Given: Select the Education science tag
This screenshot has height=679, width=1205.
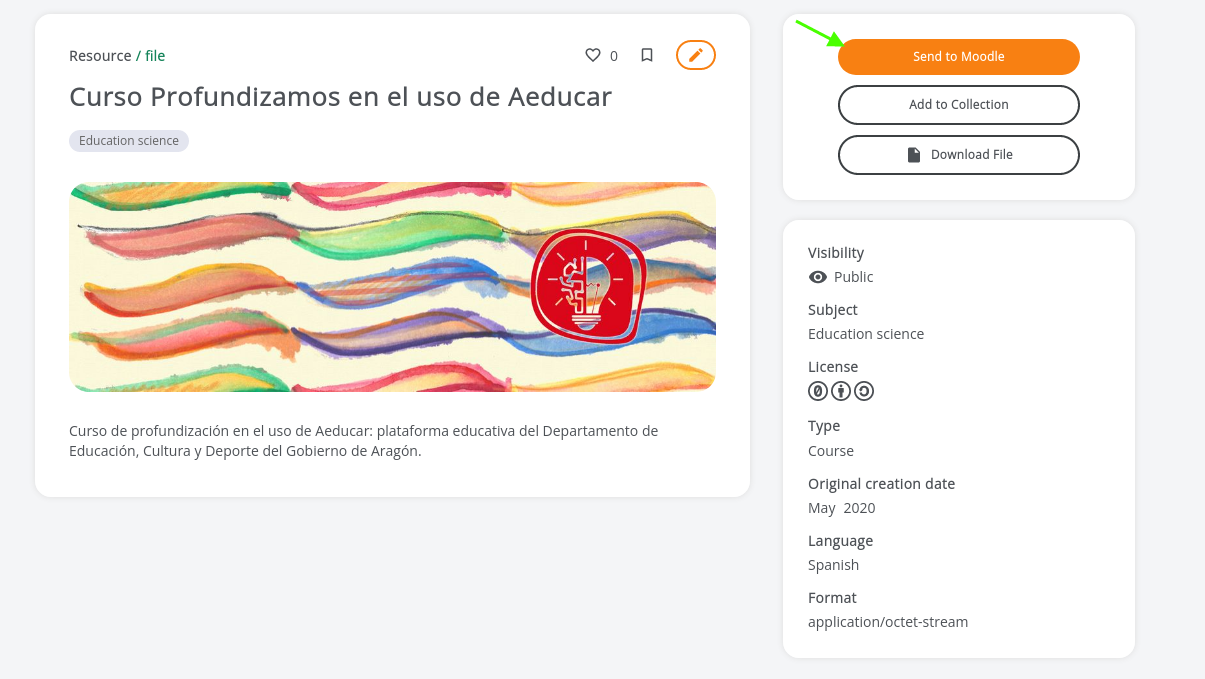Looking at the screenshot, I should click(x=129, y=141).
